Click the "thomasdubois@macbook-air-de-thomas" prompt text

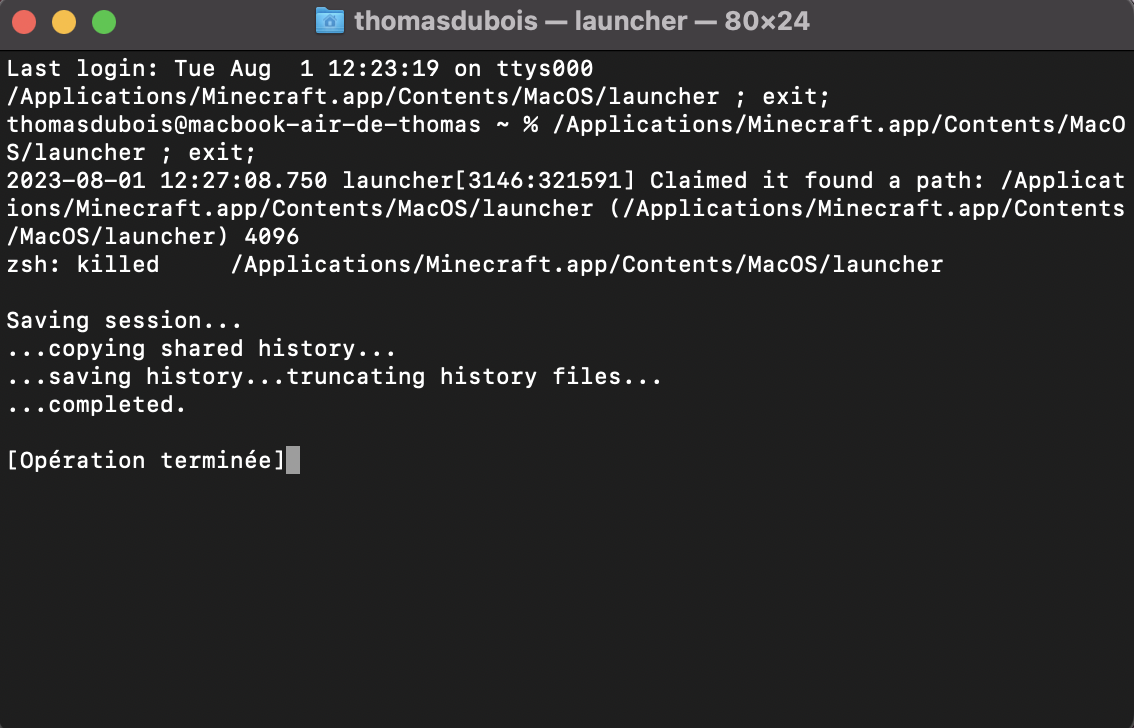pos(244,124)
